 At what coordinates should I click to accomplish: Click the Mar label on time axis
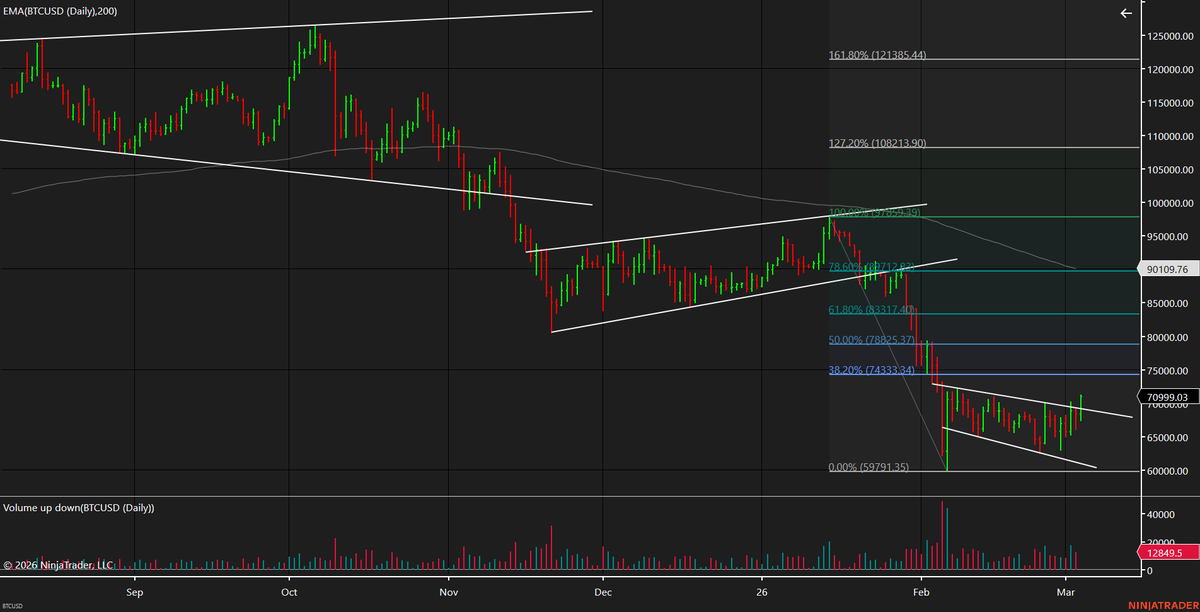coord(1067,591)
